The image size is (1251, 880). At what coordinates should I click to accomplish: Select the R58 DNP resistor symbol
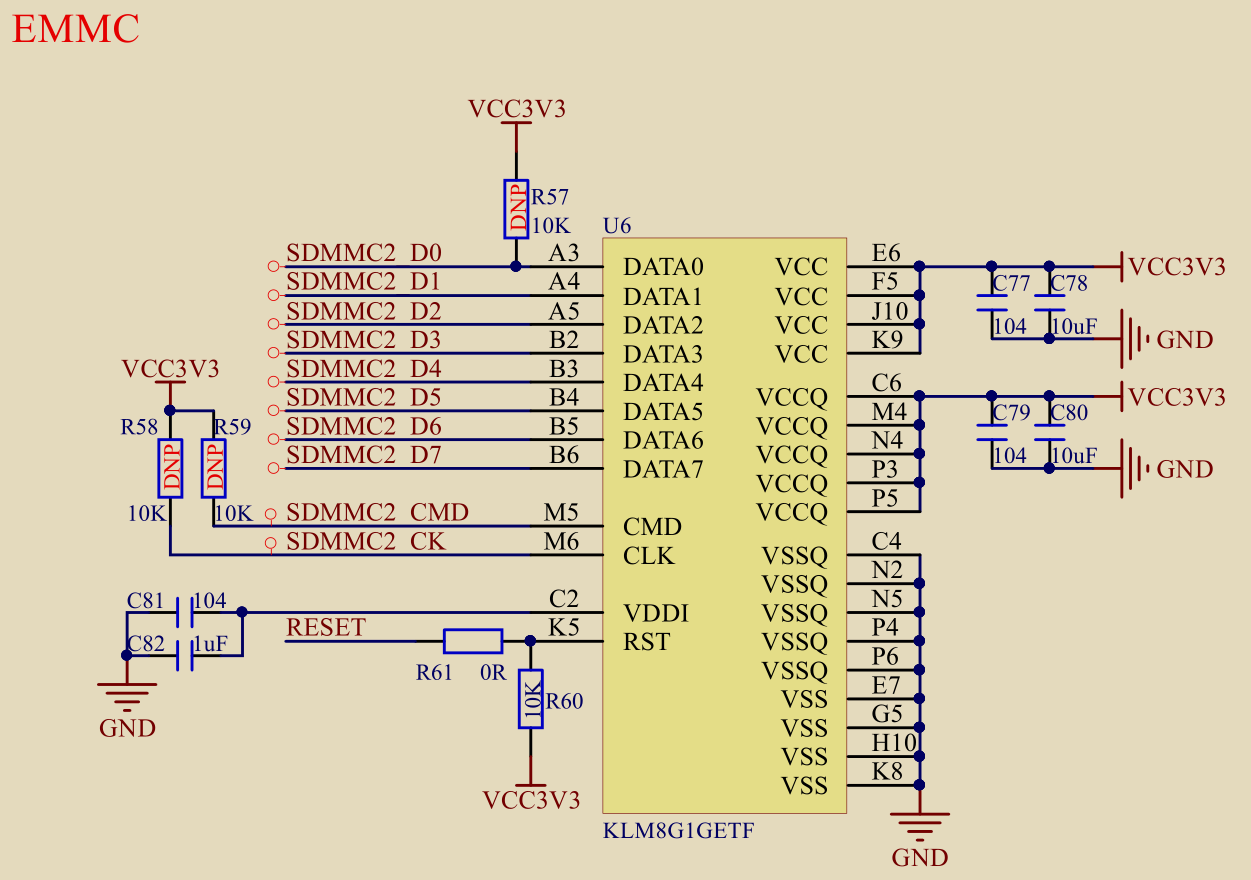point(171,468)
